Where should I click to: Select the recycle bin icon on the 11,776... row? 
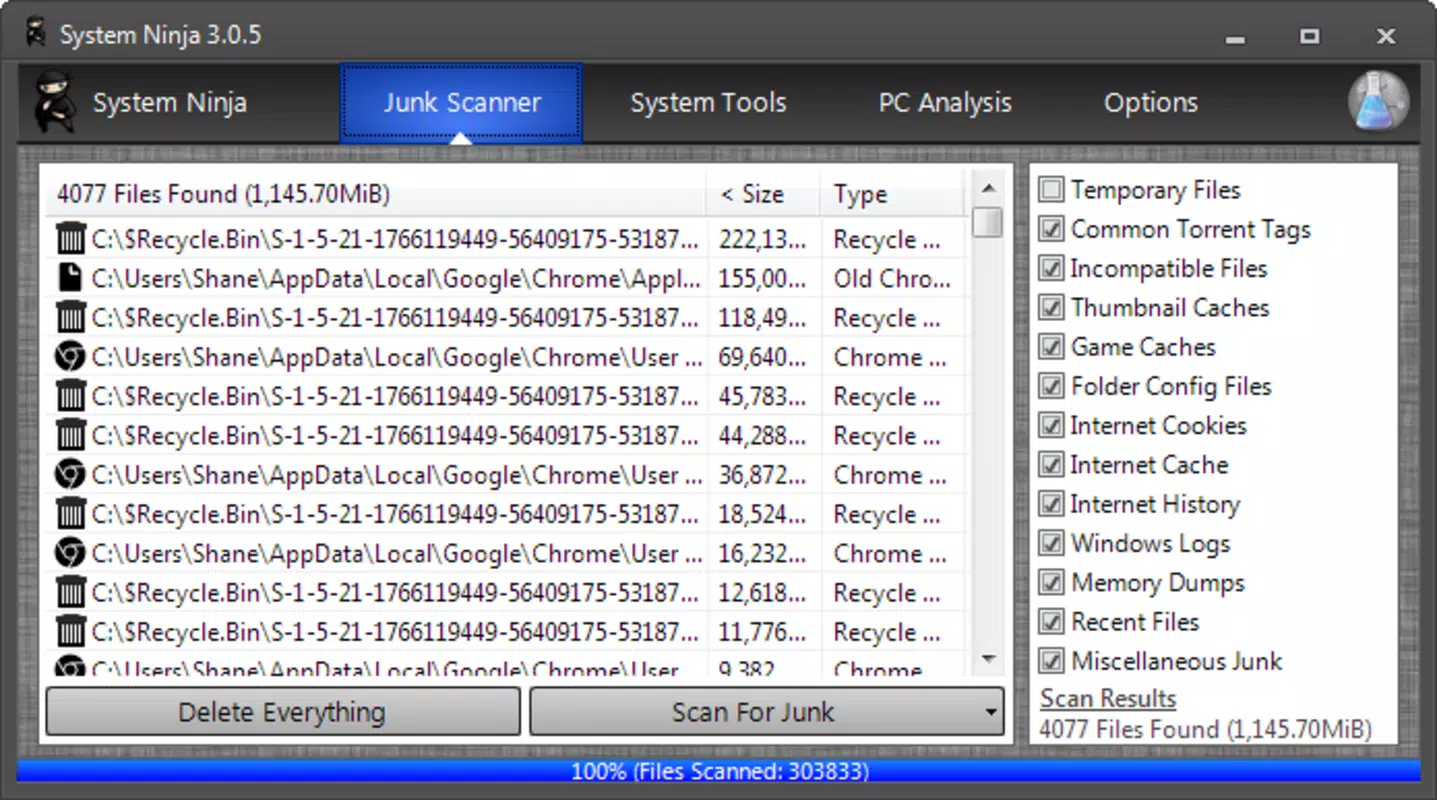pyautogui.click(x=70, y=632)
